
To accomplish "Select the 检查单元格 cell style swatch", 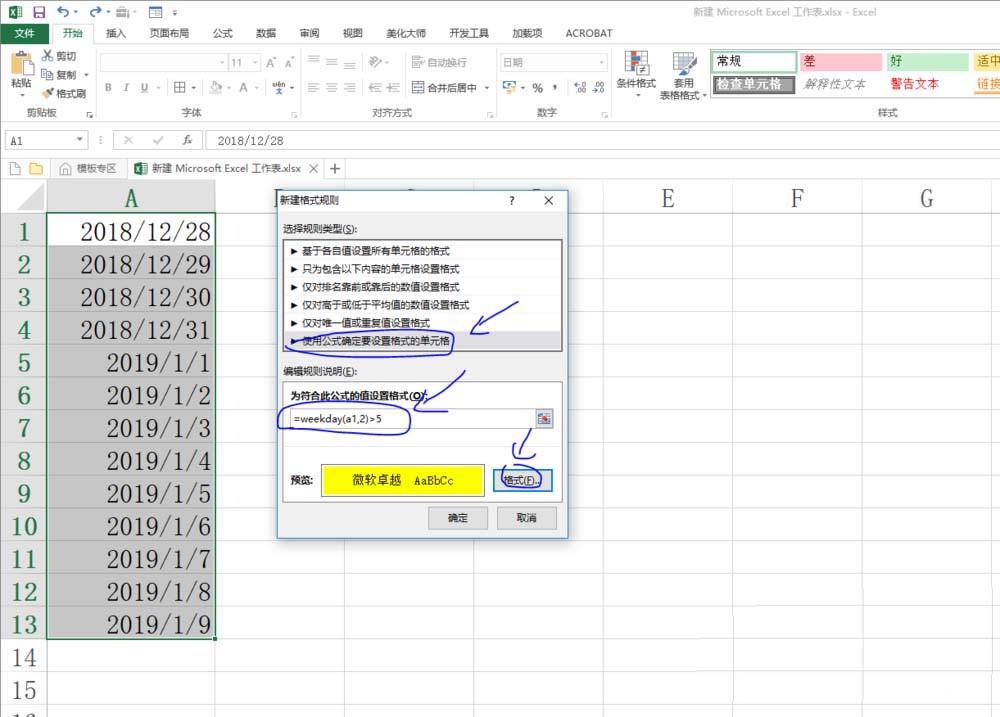I will coord(752,84).
